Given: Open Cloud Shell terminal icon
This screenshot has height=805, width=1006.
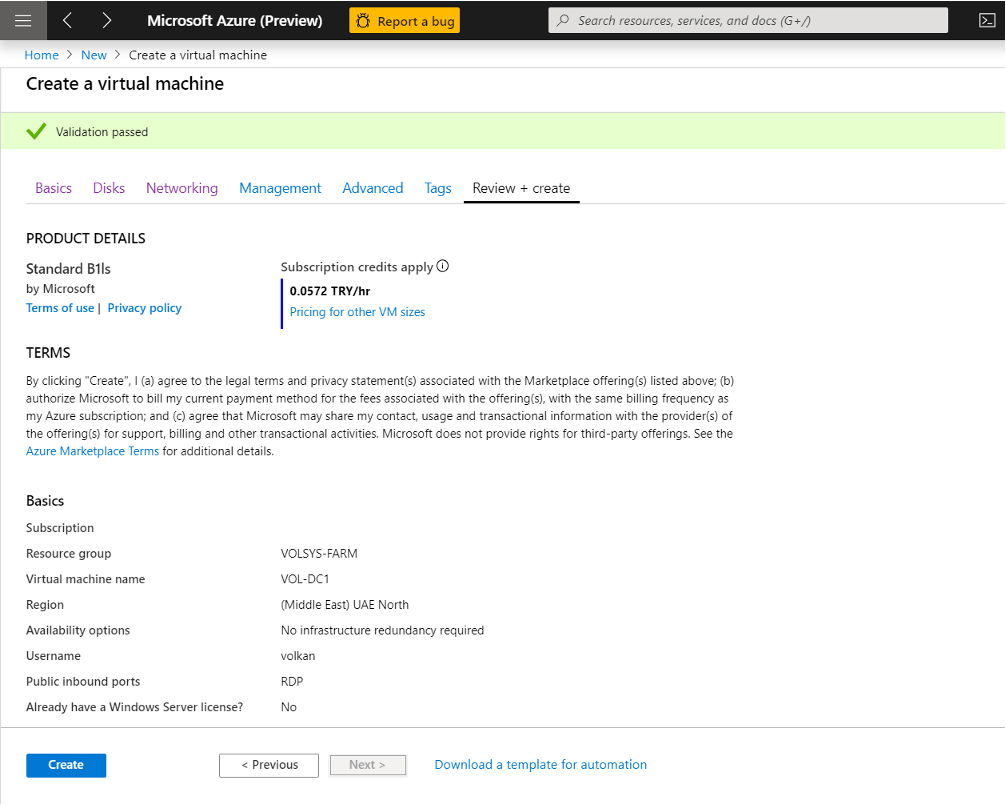Looking at the screenshot, I should [985, 20].
